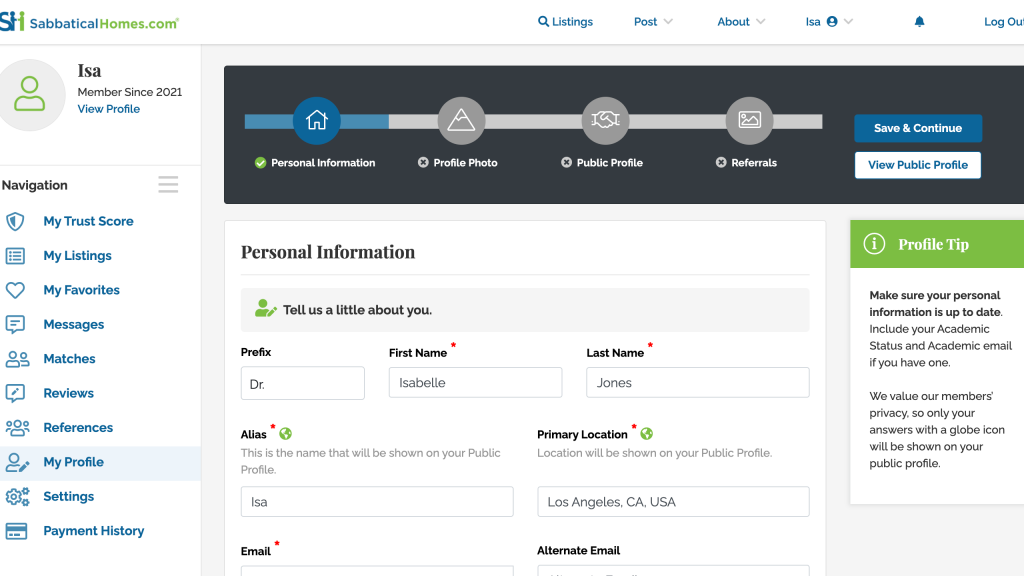1024x576 pixels.
Task: Click the View Public Profile button
Action: click(917, 165)
